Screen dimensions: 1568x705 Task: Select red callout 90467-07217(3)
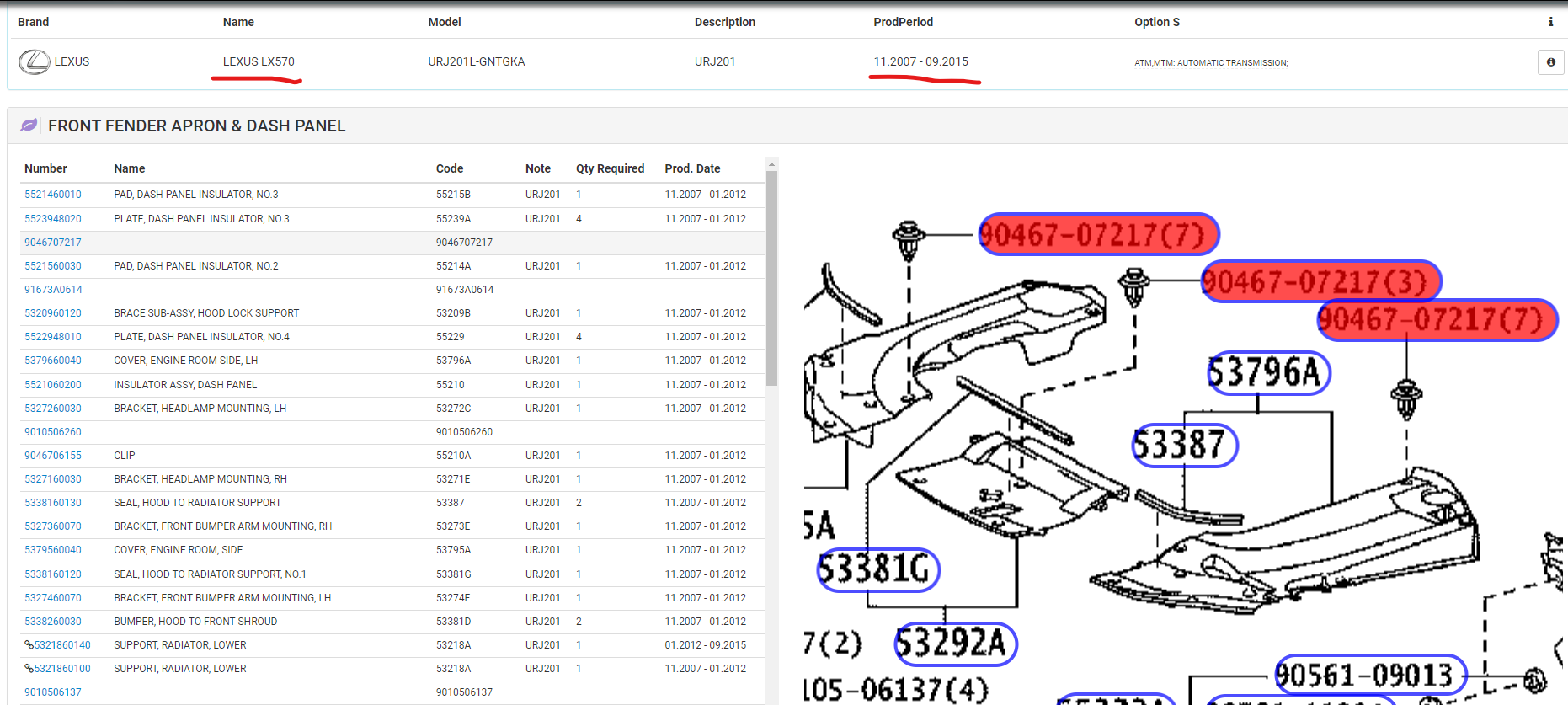pos(1321,281)
